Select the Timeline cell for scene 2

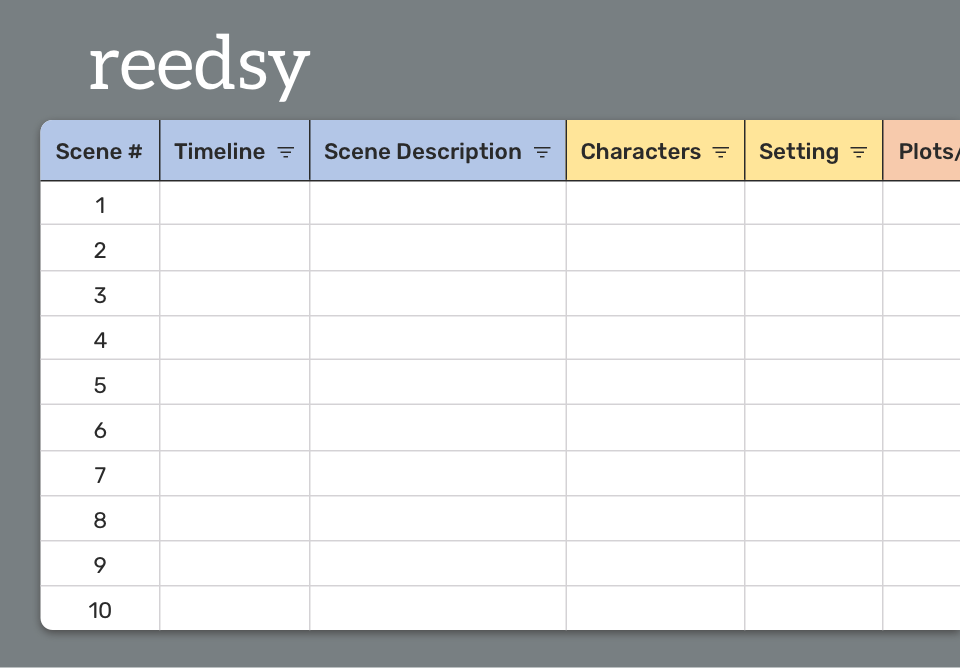click(235, 250)
